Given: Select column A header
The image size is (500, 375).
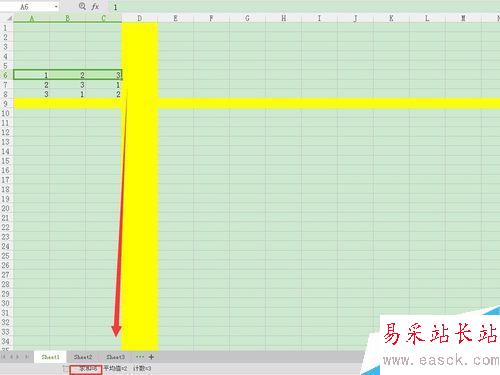Looking at the screenshot, I should pos(32,18).
